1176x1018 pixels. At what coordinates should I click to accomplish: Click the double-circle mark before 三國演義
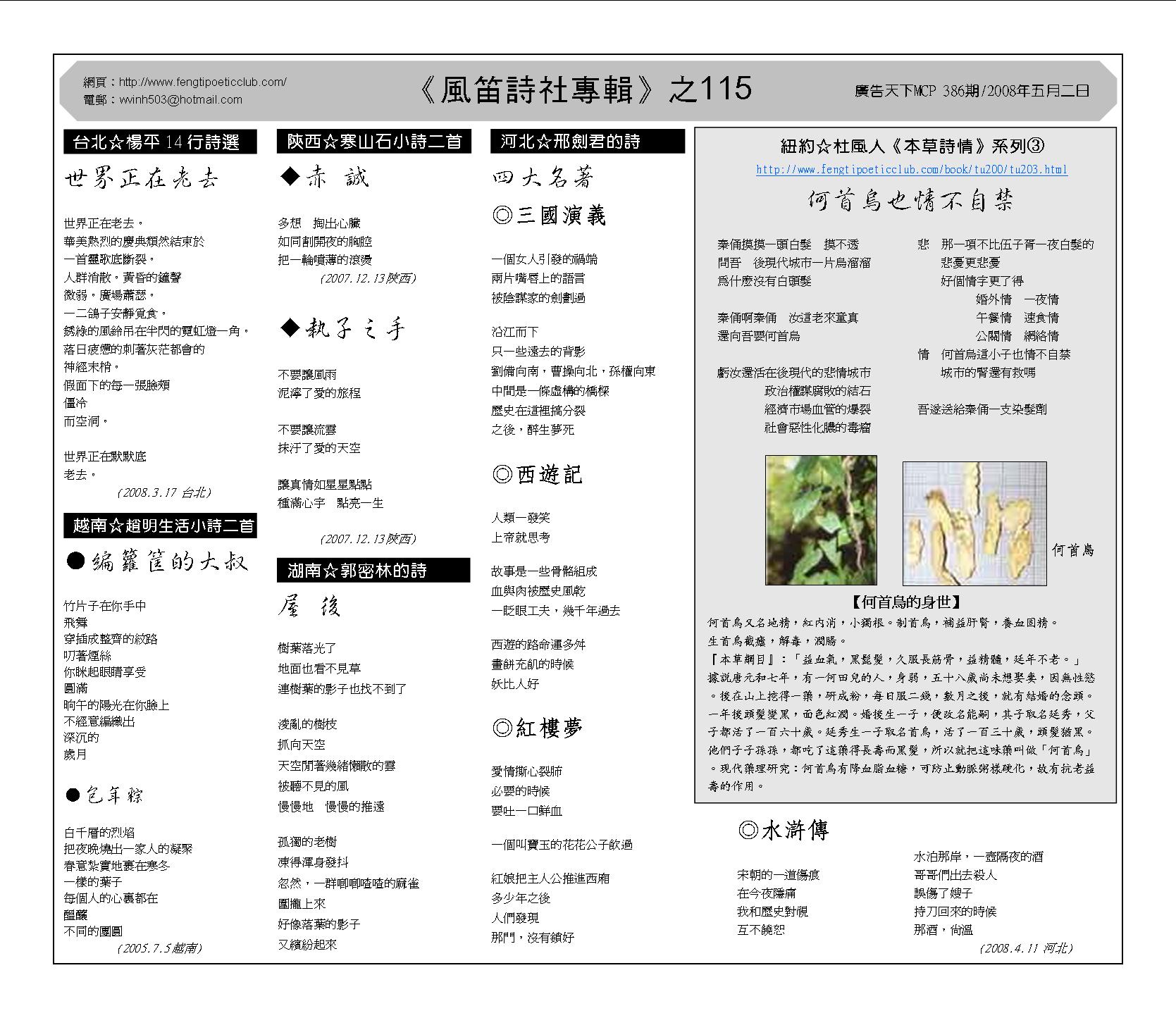click(x=502, y=216)
